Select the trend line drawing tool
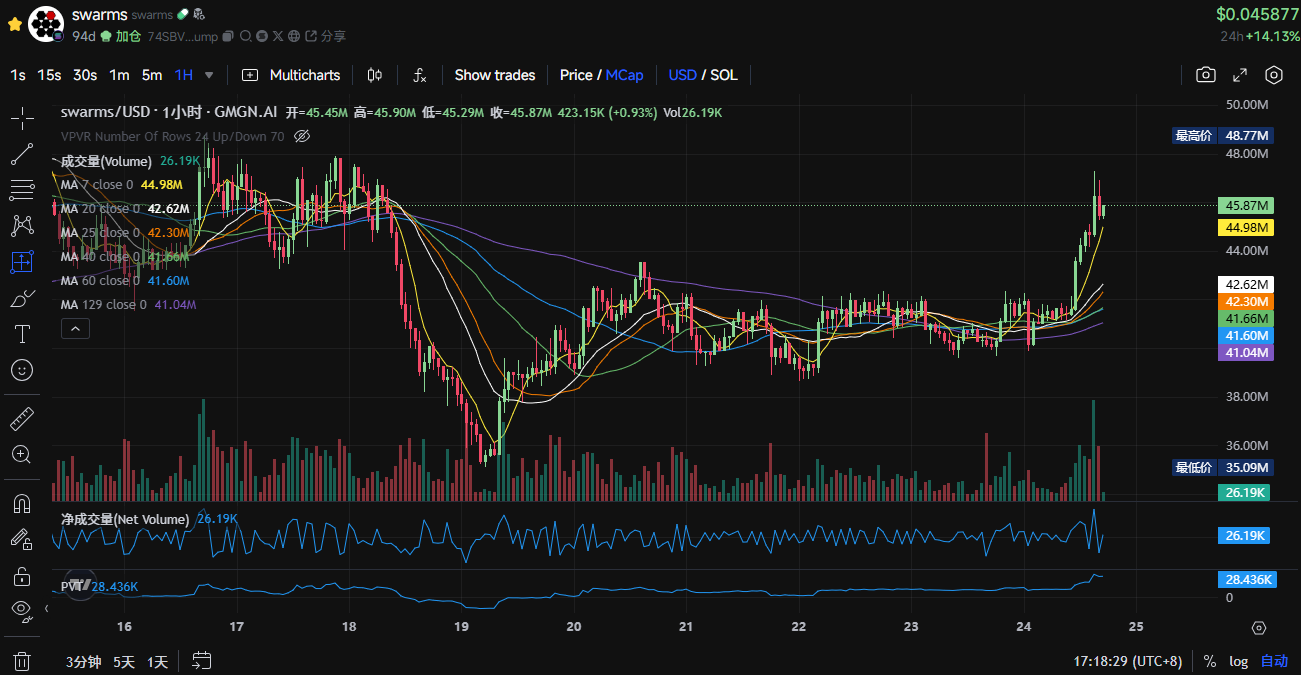 point(22,155)
